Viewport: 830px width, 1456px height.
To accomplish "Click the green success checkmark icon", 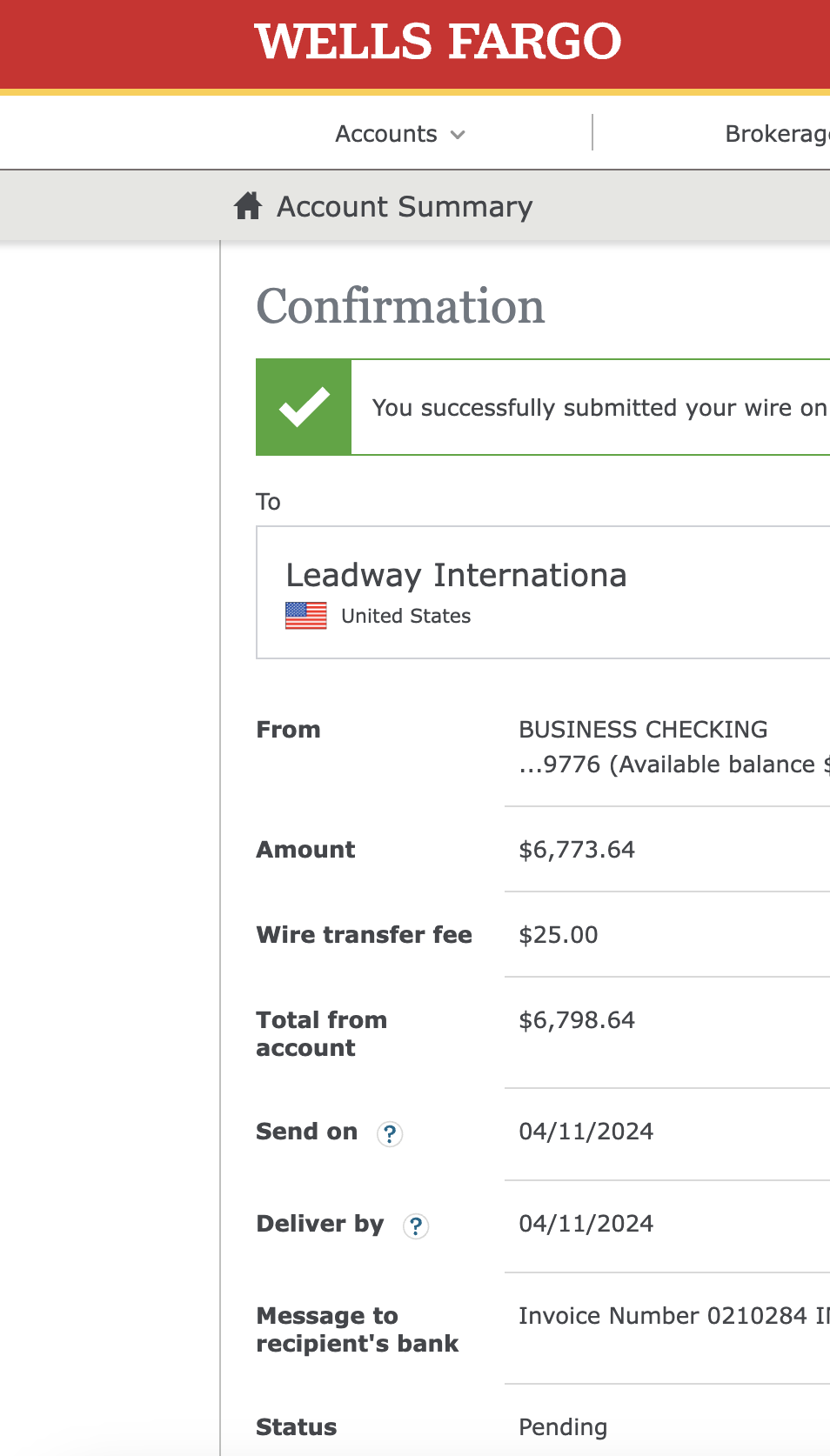I will coord(304,407).
